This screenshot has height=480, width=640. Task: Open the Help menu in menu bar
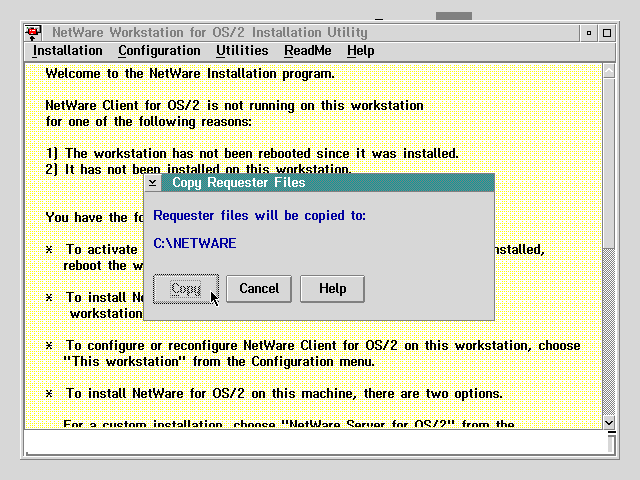pos(360,51)
